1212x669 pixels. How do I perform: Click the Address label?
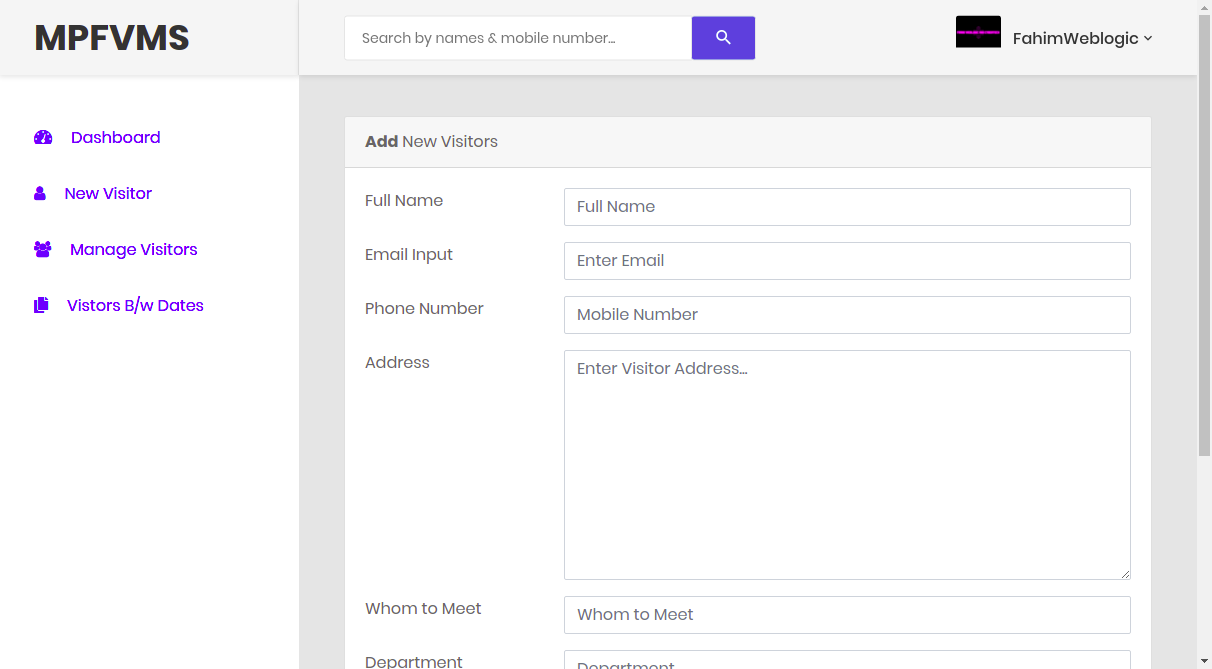(397, 363)
